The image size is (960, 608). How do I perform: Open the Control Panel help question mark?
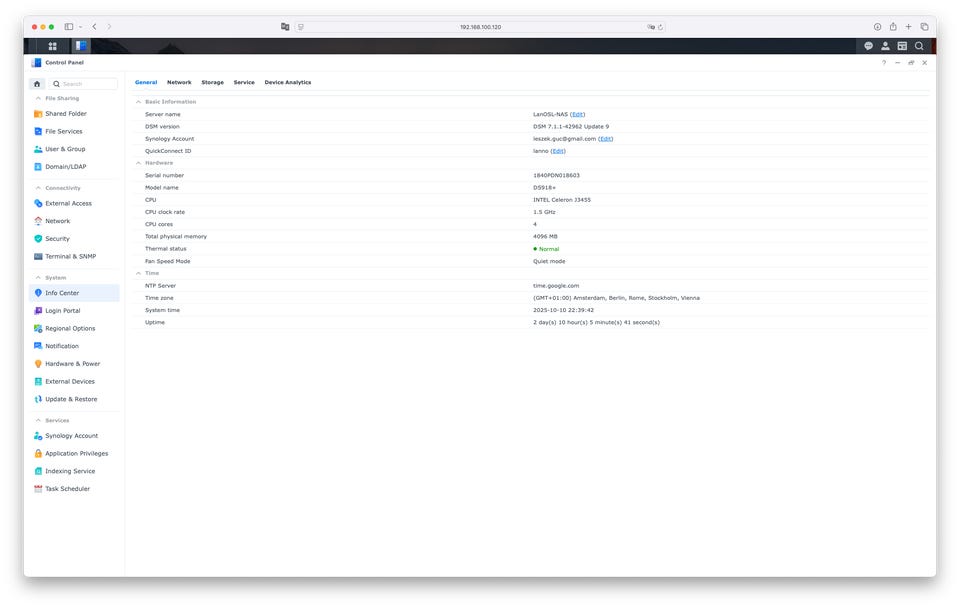pos(883,62)
